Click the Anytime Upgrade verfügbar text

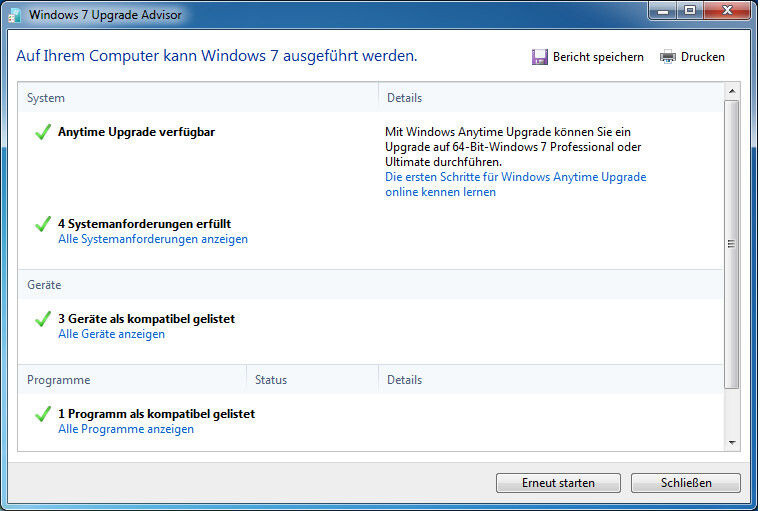pos(136,132)
